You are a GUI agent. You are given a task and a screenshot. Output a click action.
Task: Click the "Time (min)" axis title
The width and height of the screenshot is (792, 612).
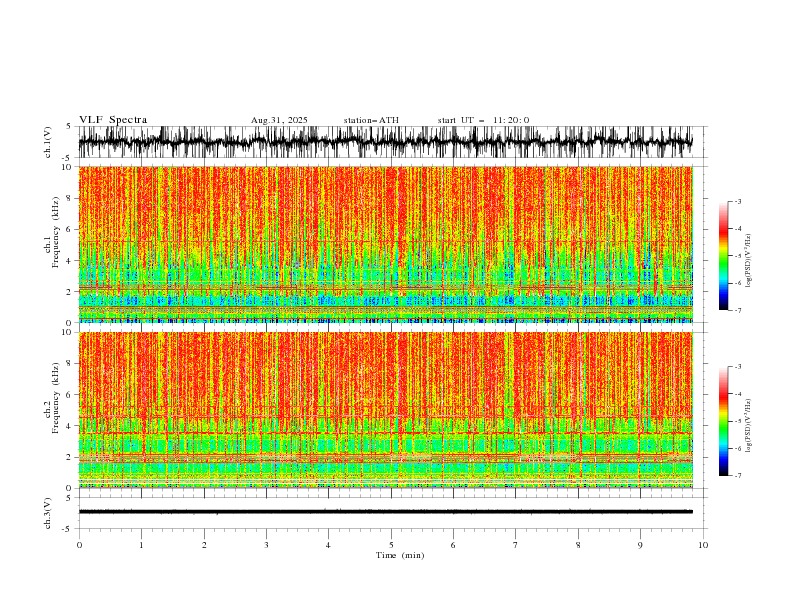400,555
